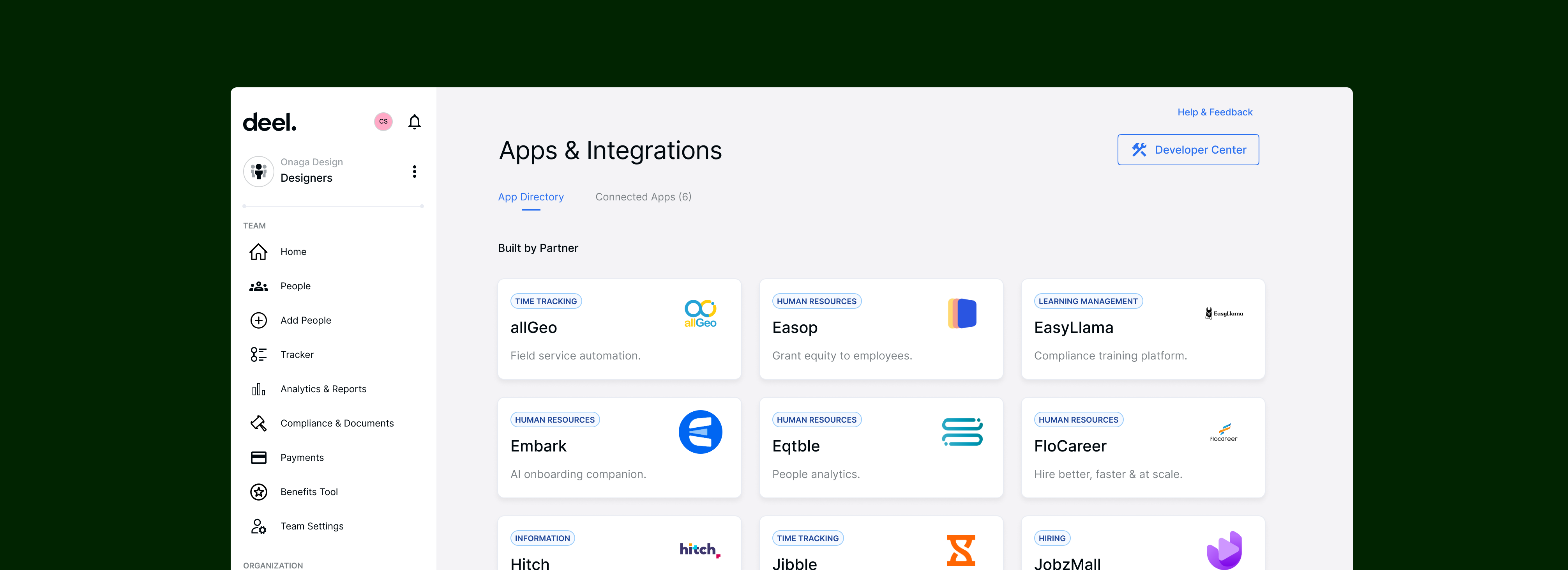This screenshot has width=1568, height=570.
Task: Click HUMAN RESOURCES tag on FloCareer card
Action: [1078, 420]
